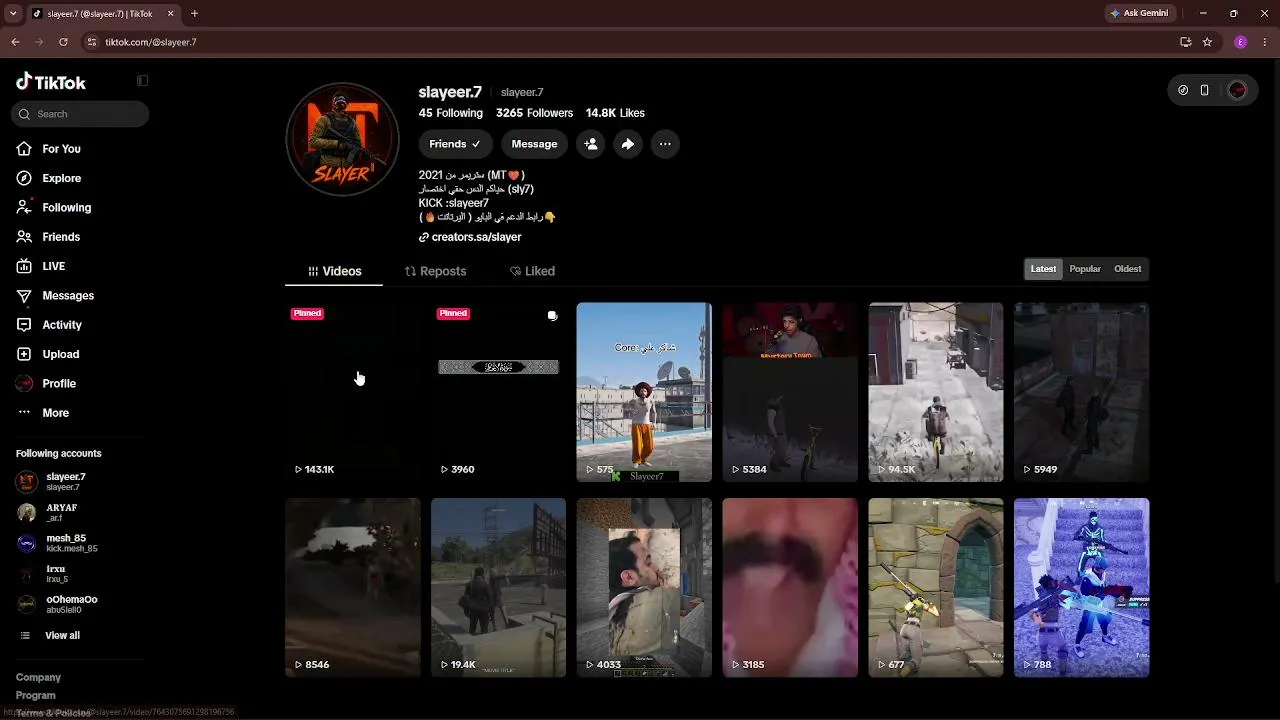Open the pinned video with 143.1K views
Image resolution: width=1280 pixels, height=720 pixels.
click(x=352, y=392)
